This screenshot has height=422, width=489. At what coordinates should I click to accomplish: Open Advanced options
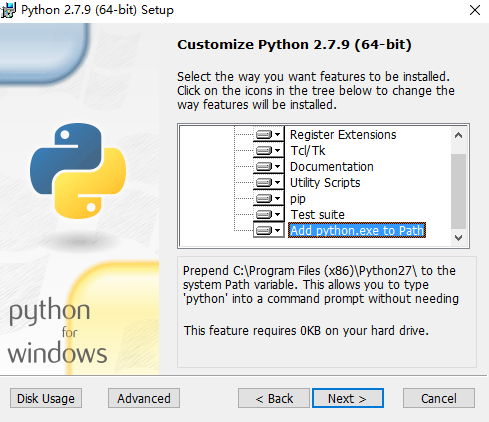tap(144, 398)
